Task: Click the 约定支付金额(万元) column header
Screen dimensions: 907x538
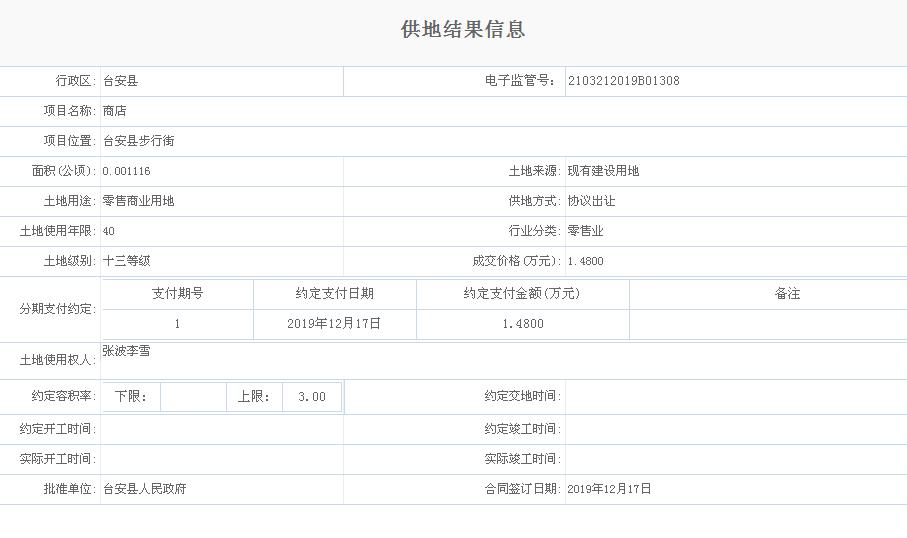Action: tap(522, 294)
